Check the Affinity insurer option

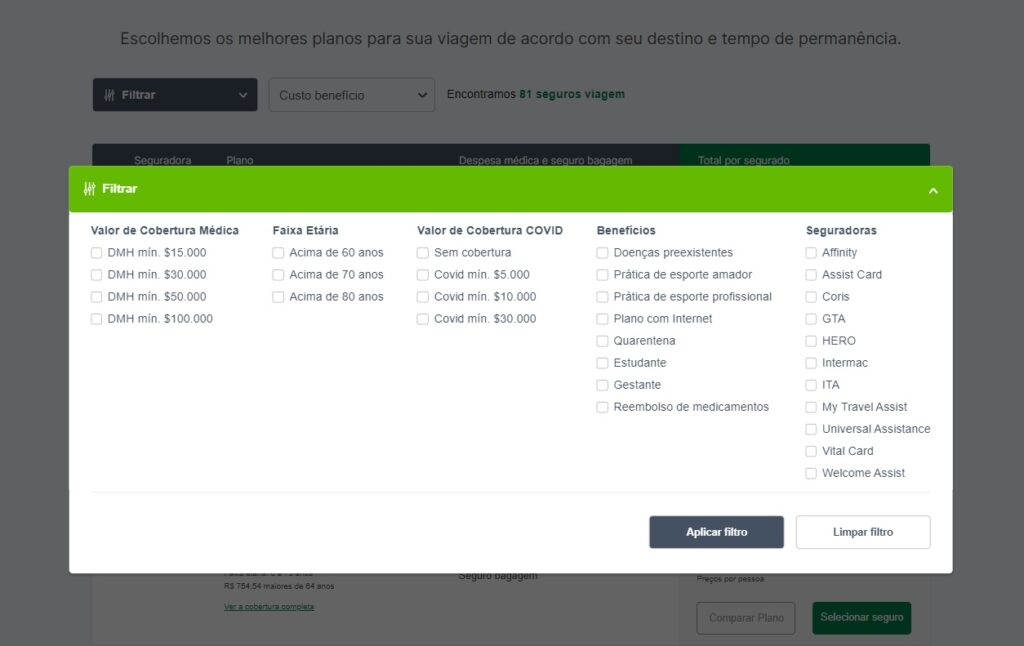810,253
